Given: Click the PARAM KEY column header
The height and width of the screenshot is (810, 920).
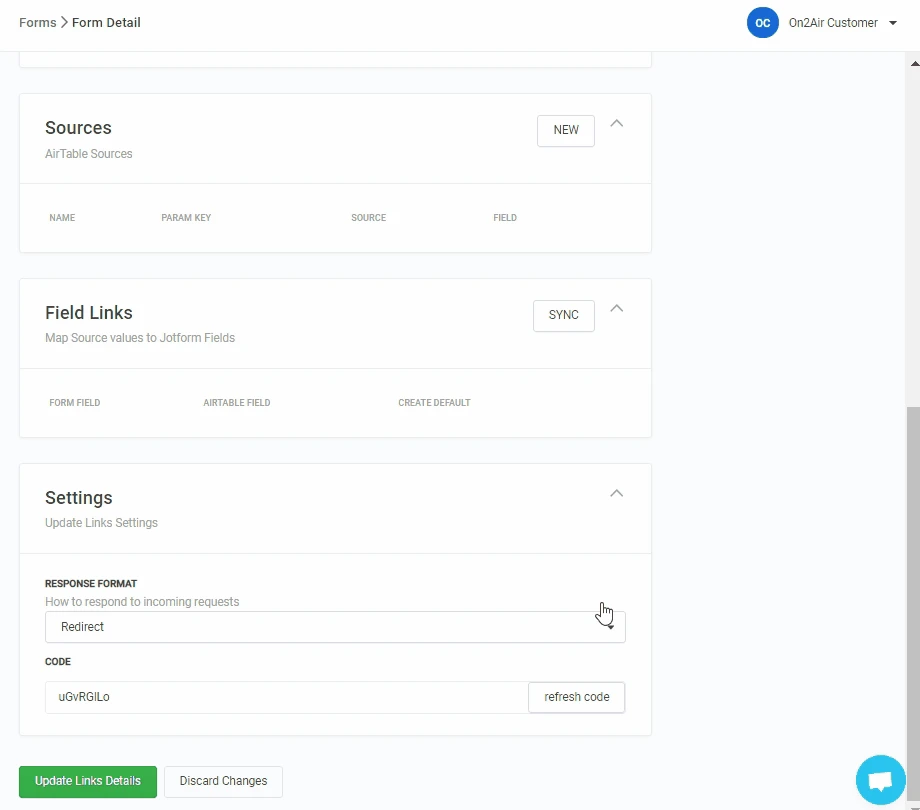Looking at the screenshot, I should 186,218.
